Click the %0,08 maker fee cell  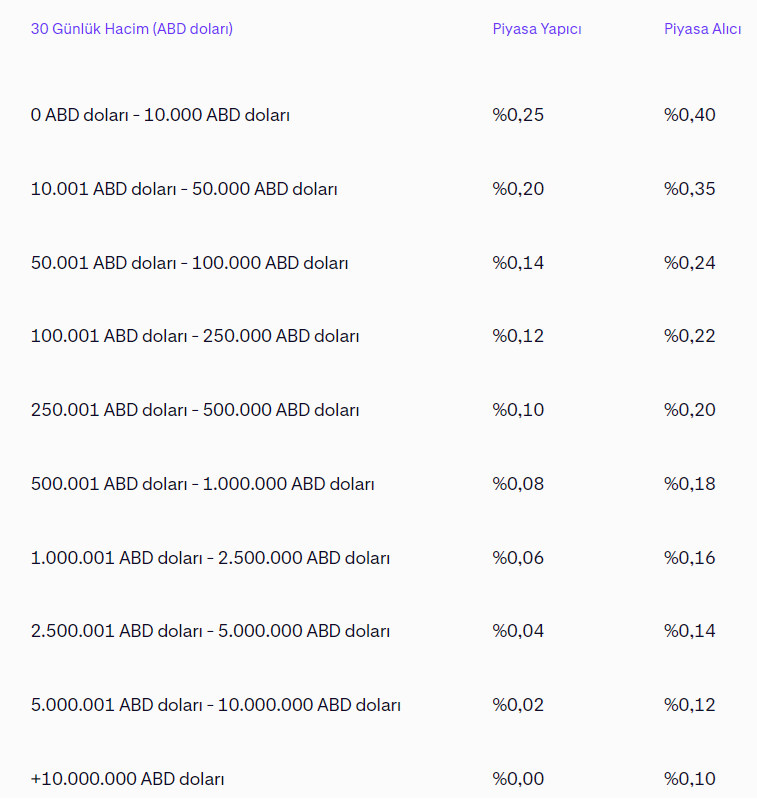point(518,484)
